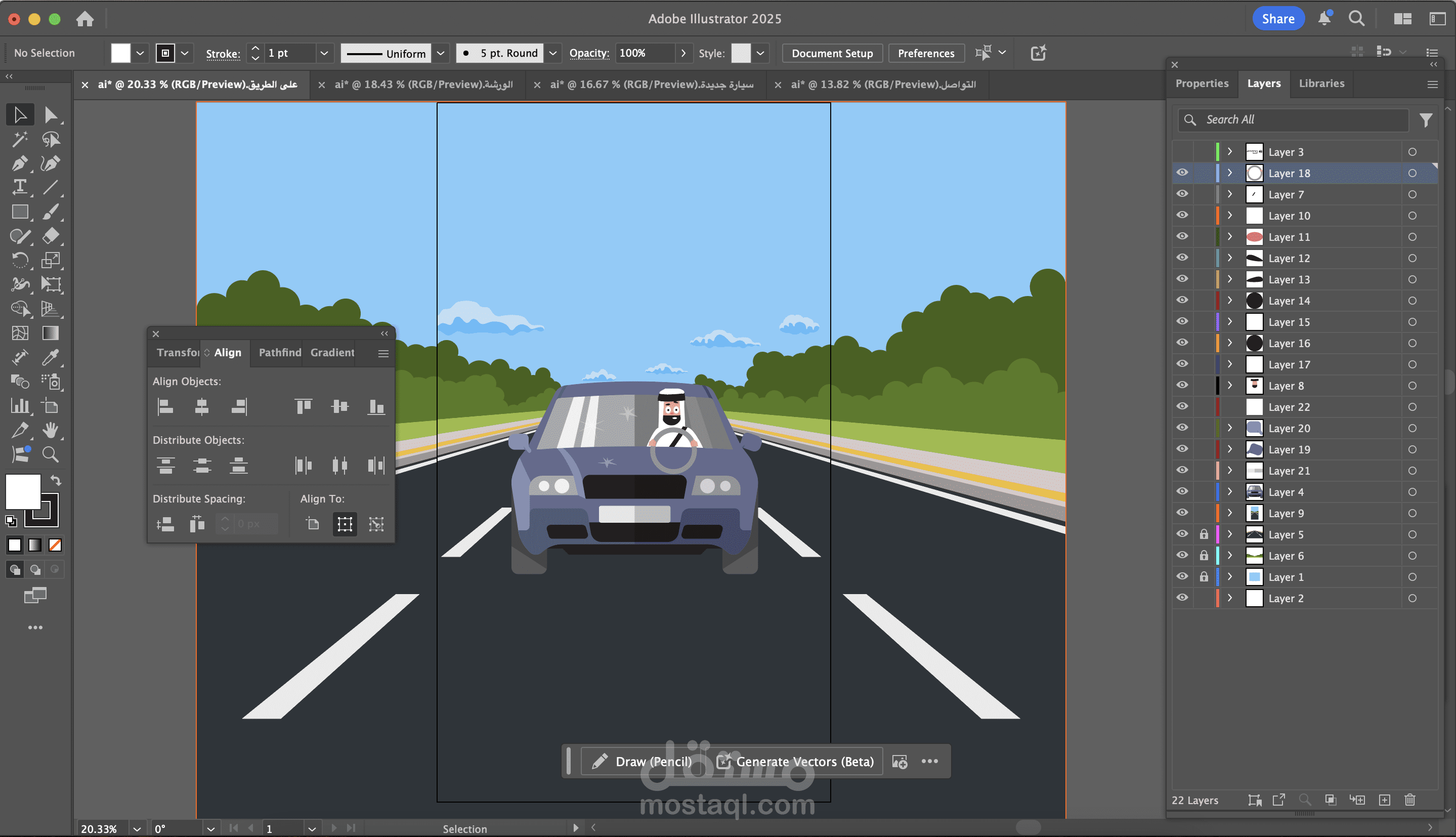Image resolution: width=1456 pixels, height=837 pixels.
Task: Open the Pathfinder panel tab
Action: pos(280,352)
